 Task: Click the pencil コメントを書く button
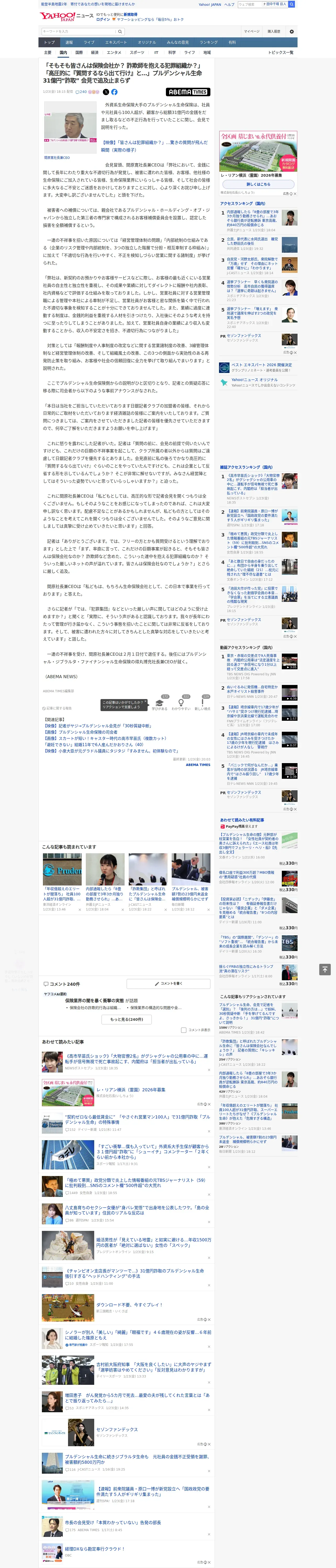point(169,984)
